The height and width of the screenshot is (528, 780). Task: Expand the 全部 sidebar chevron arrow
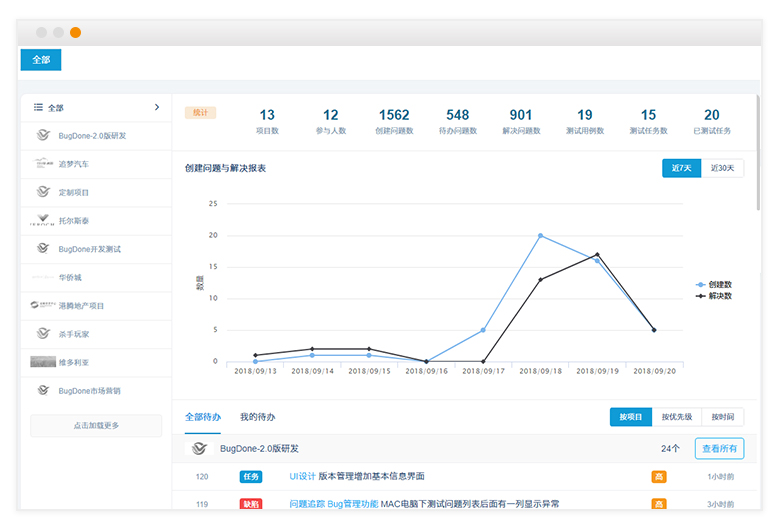[x=157, y=107]
